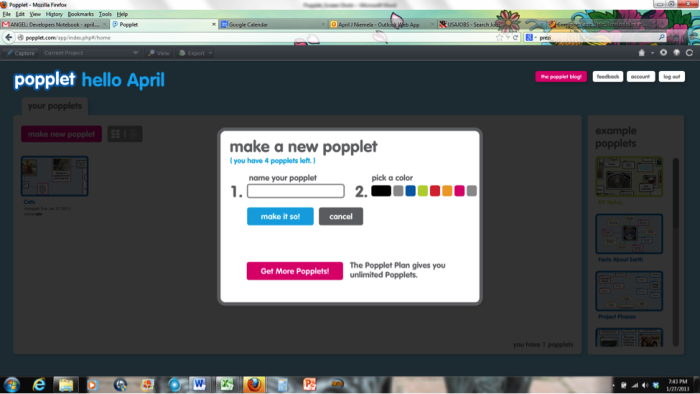Image resolution: width=700 pixels, height=394 pixels.
Task: Pick the red color swatch
Action: [435, 191]
